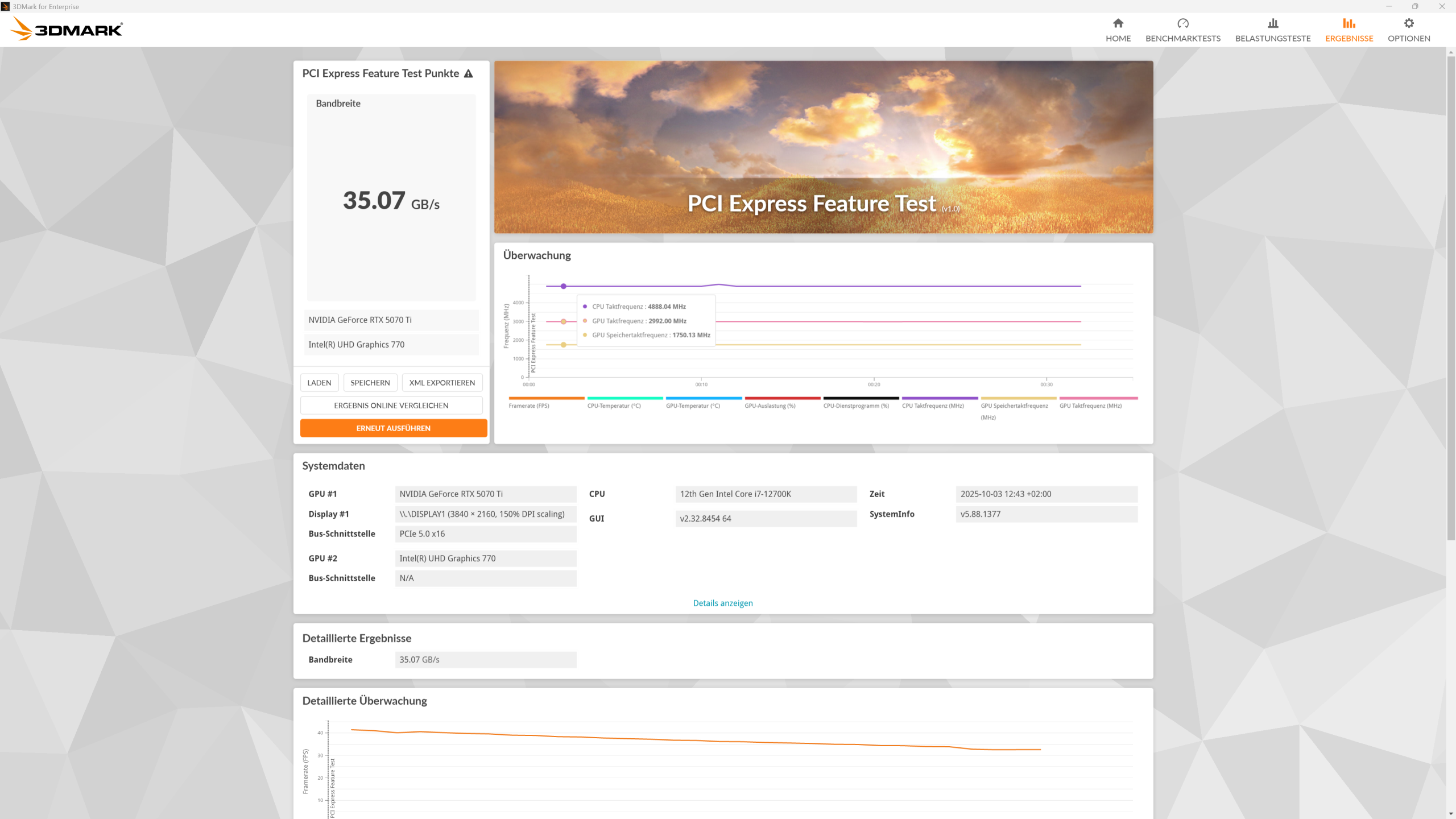The width and height of the screenshot is (1456, 819).
Task: Toggle GPU-Auslastung series in legend
Action: 770,406
